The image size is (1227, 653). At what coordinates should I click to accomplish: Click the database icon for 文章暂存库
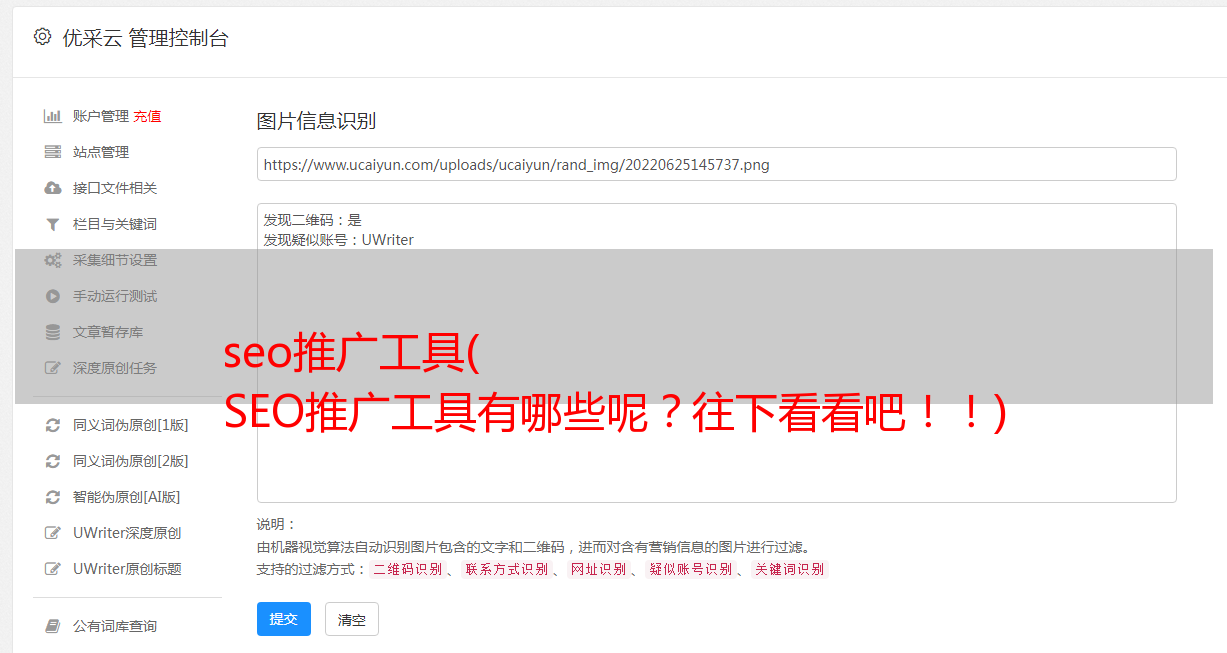(53, 332)
